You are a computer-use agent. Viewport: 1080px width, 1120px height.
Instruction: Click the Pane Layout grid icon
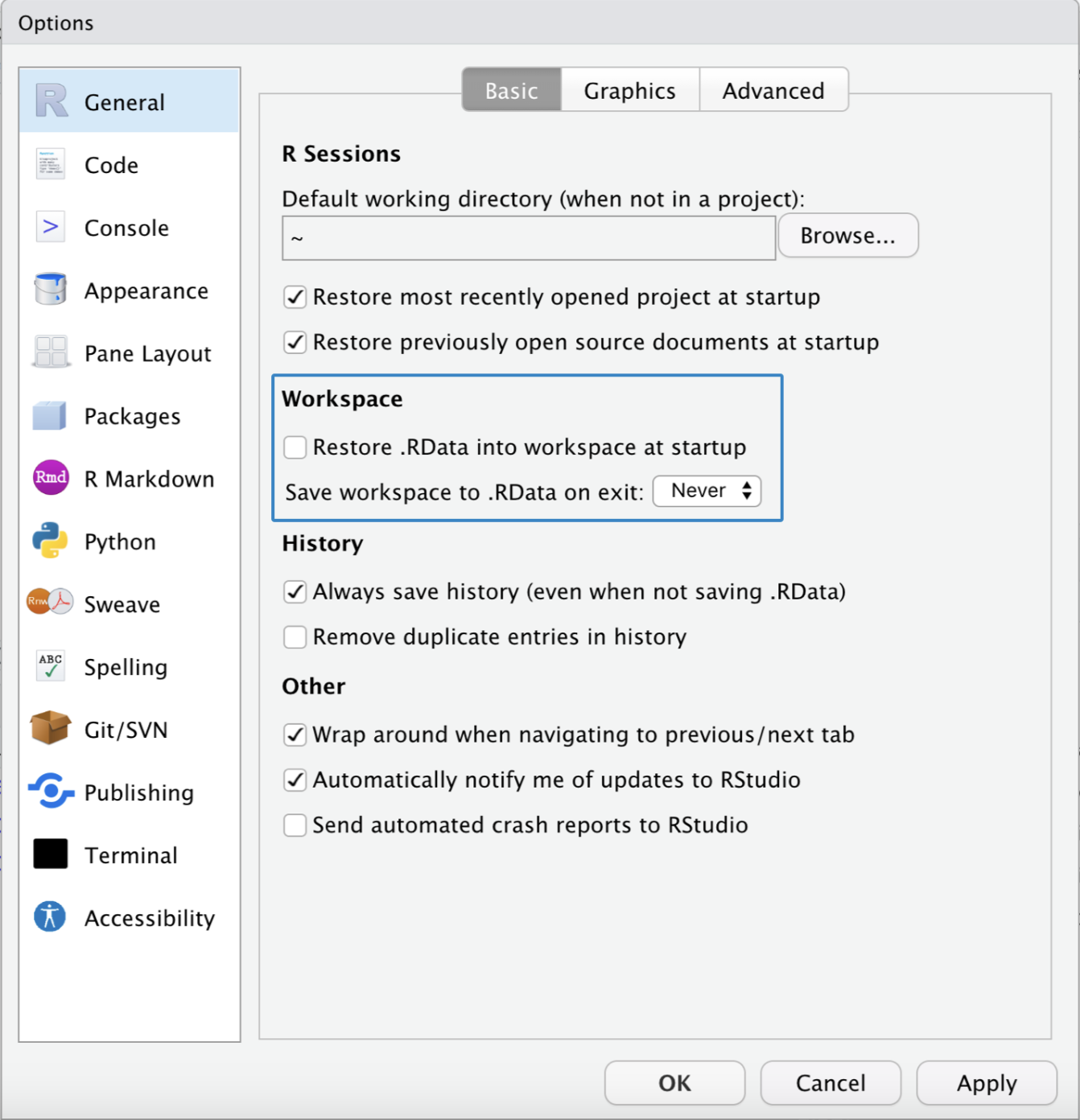[x=51, y=352]
